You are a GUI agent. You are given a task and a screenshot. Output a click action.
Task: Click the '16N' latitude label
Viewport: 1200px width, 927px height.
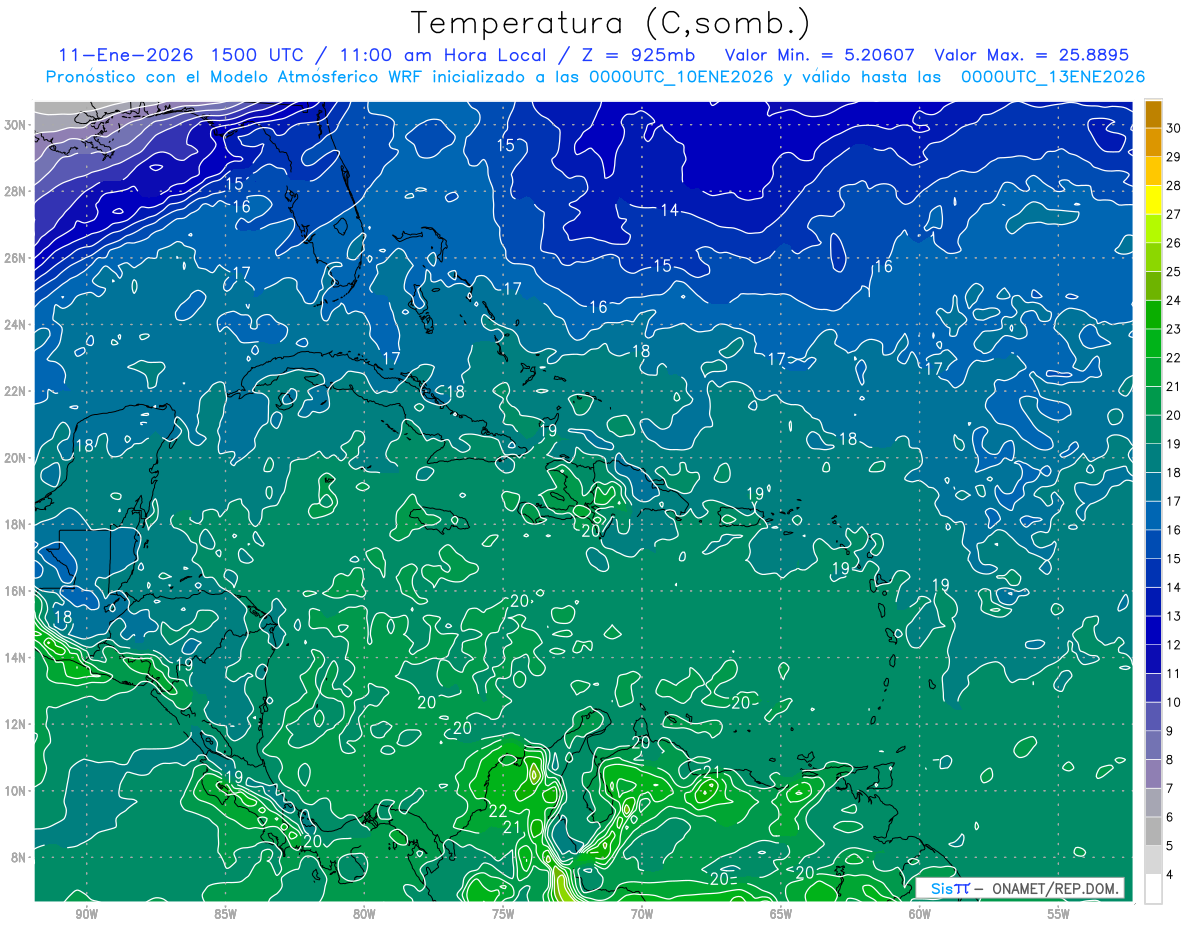click(17, 591)
